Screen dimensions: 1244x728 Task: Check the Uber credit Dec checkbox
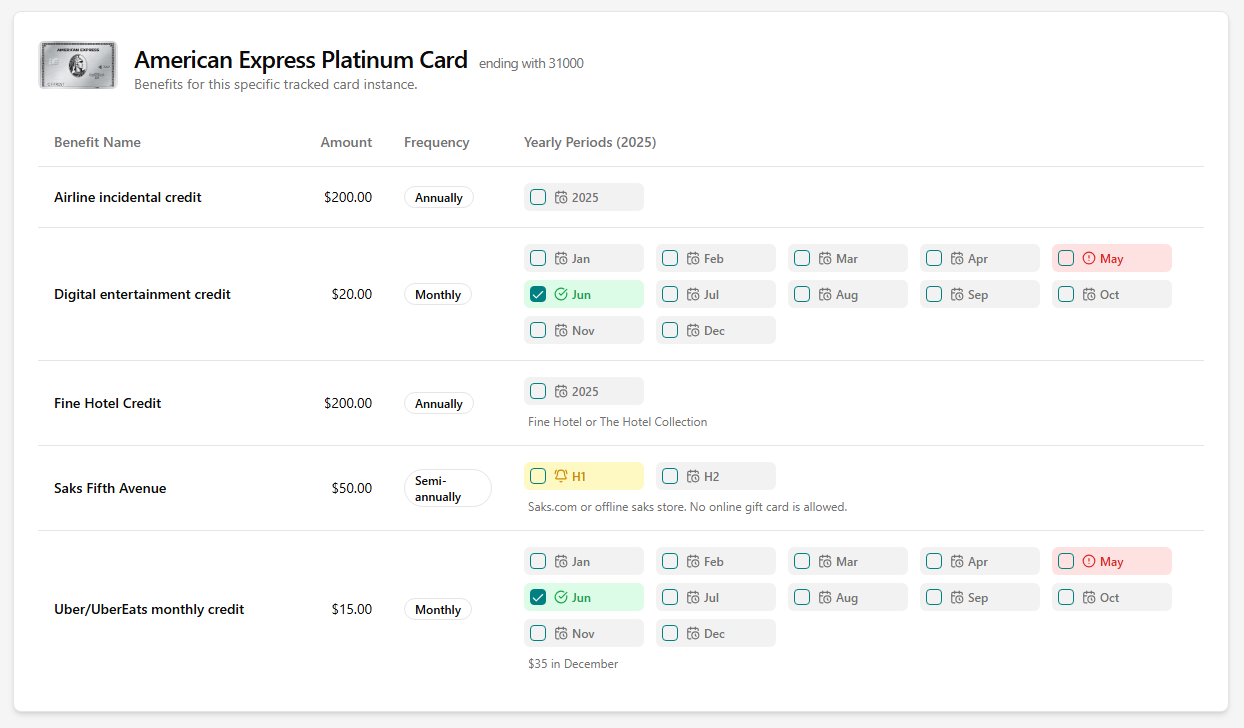tap(670, 633)
